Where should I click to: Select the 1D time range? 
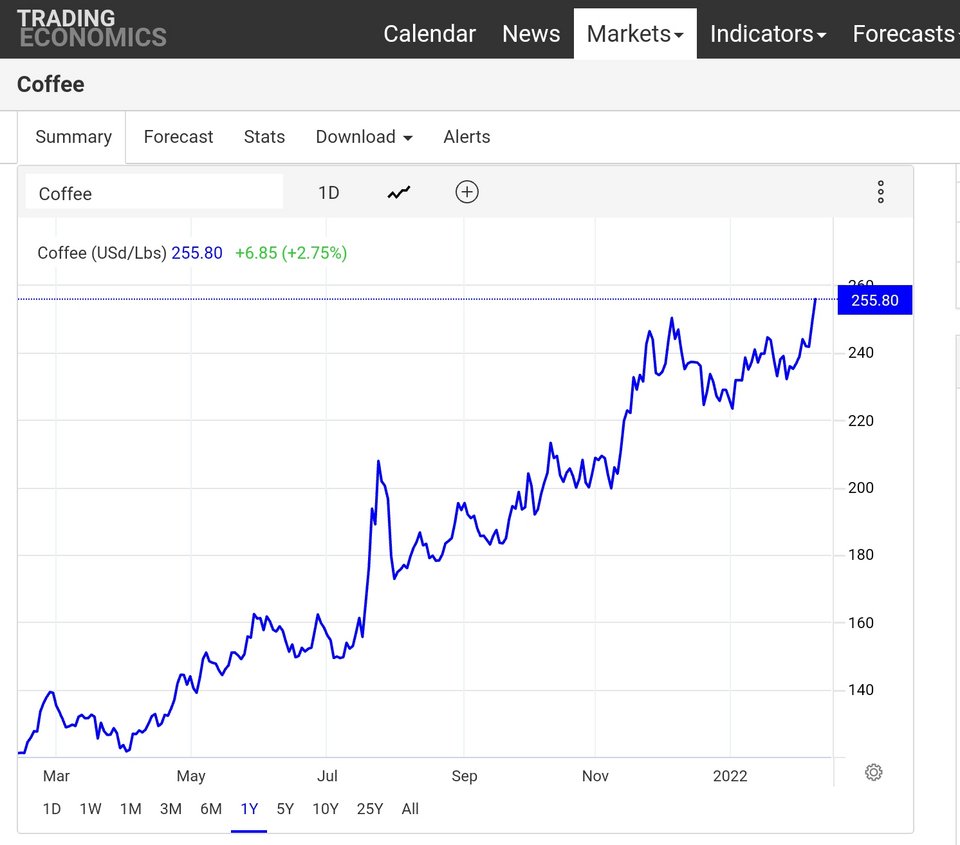[51, 809]
